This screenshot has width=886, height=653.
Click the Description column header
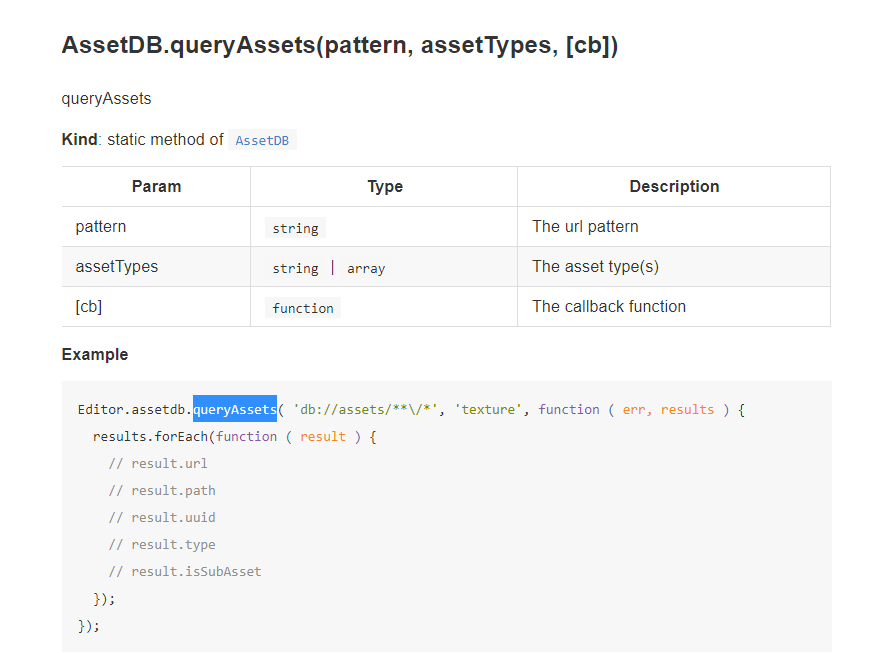[x=674, y=186]
